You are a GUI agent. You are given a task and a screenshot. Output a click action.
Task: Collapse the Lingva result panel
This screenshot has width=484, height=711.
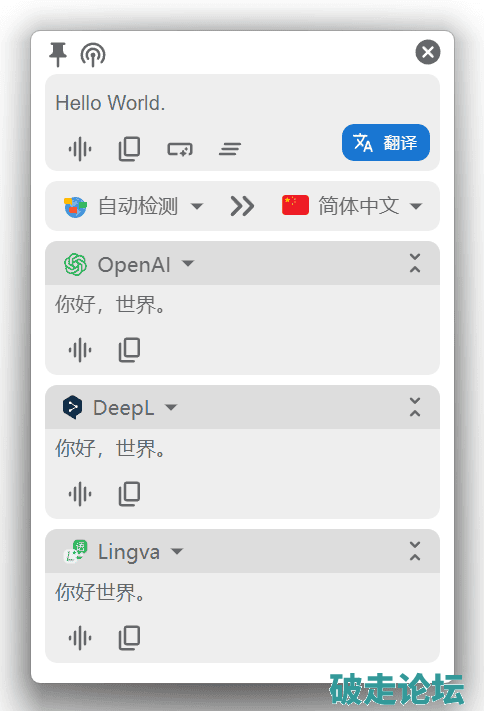(415, 551)
